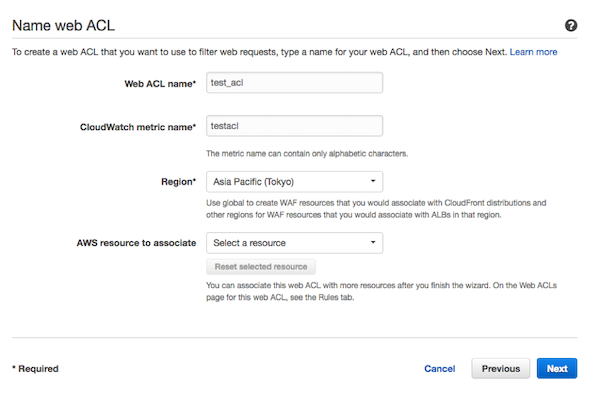This screenshot has width=600, height=402.
Task: Go back with the Previous button
Action: point(500,369)
